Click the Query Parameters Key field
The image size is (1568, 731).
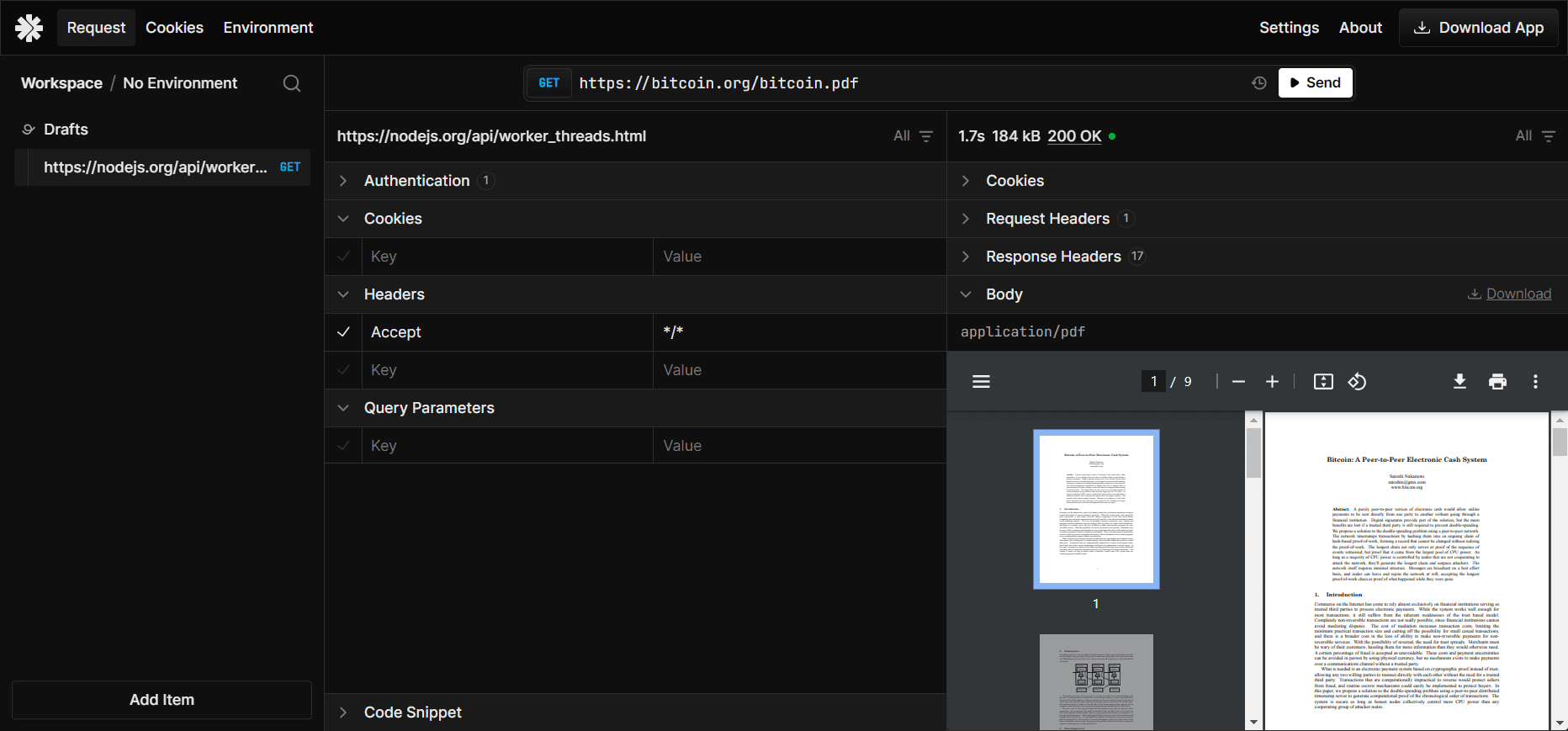click(x=507, y=446)
